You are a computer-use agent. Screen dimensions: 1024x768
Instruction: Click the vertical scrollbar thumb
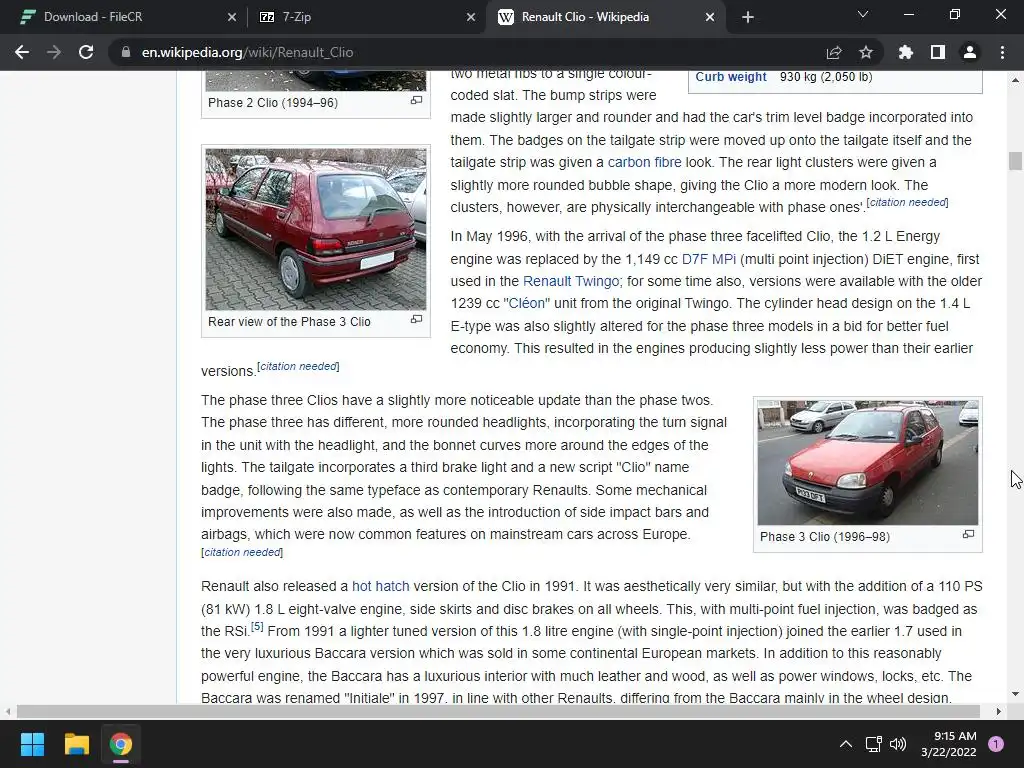pos(1015,161)
